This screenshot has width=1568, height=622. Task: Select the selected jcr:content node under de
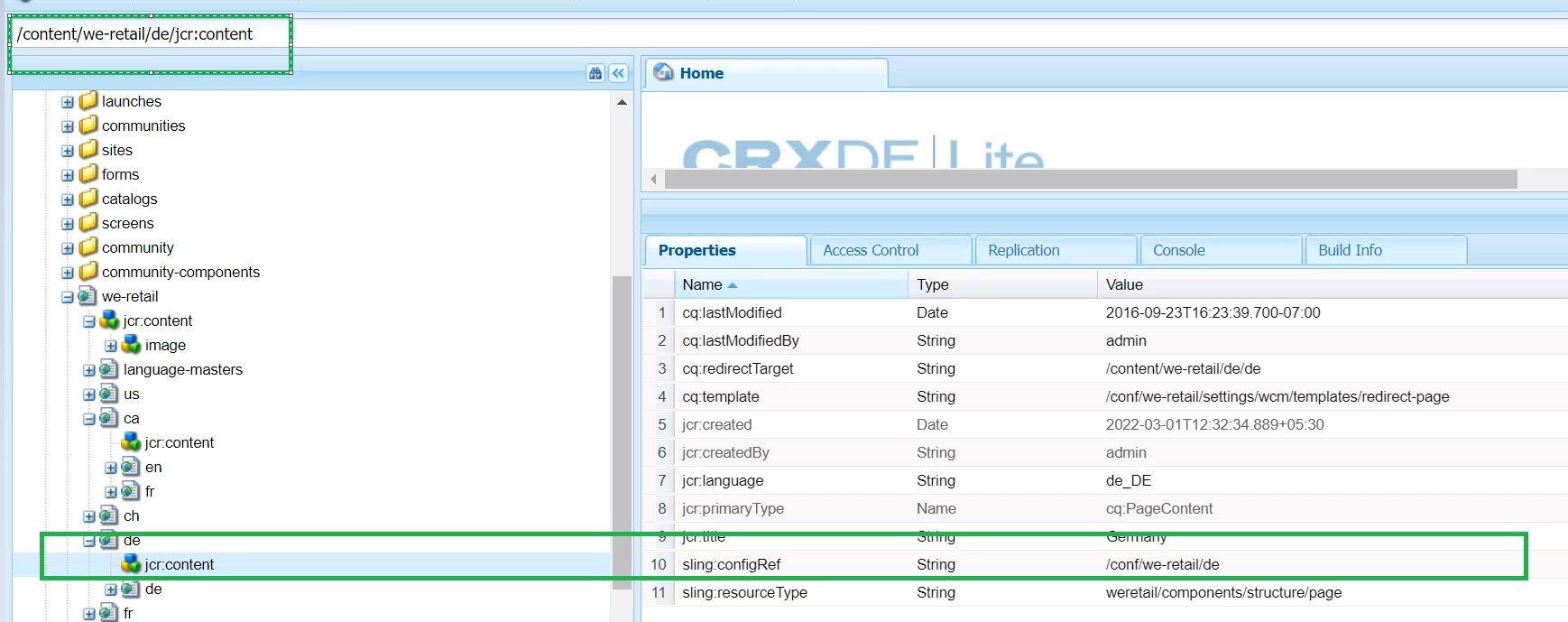tap(179, 564)
